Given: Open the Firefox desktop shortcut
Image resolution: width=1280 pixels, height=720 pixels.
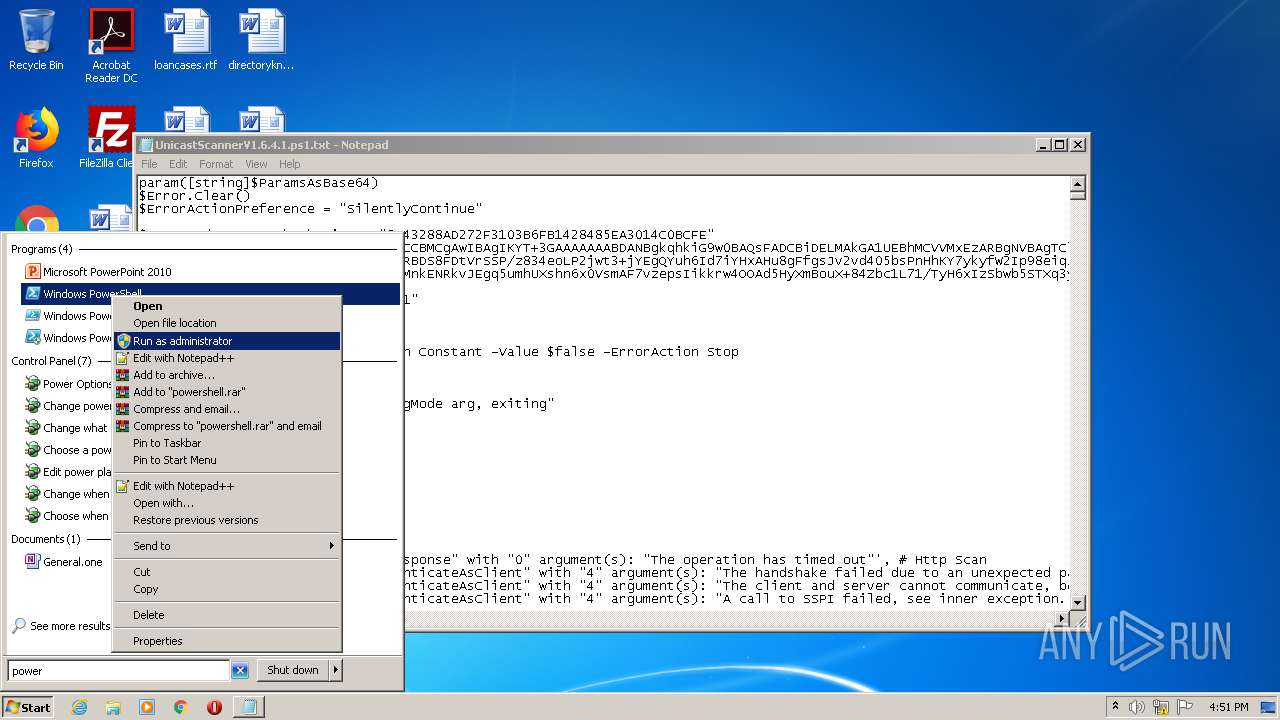Looking at the screenshot, I should (x=36, y=138).
